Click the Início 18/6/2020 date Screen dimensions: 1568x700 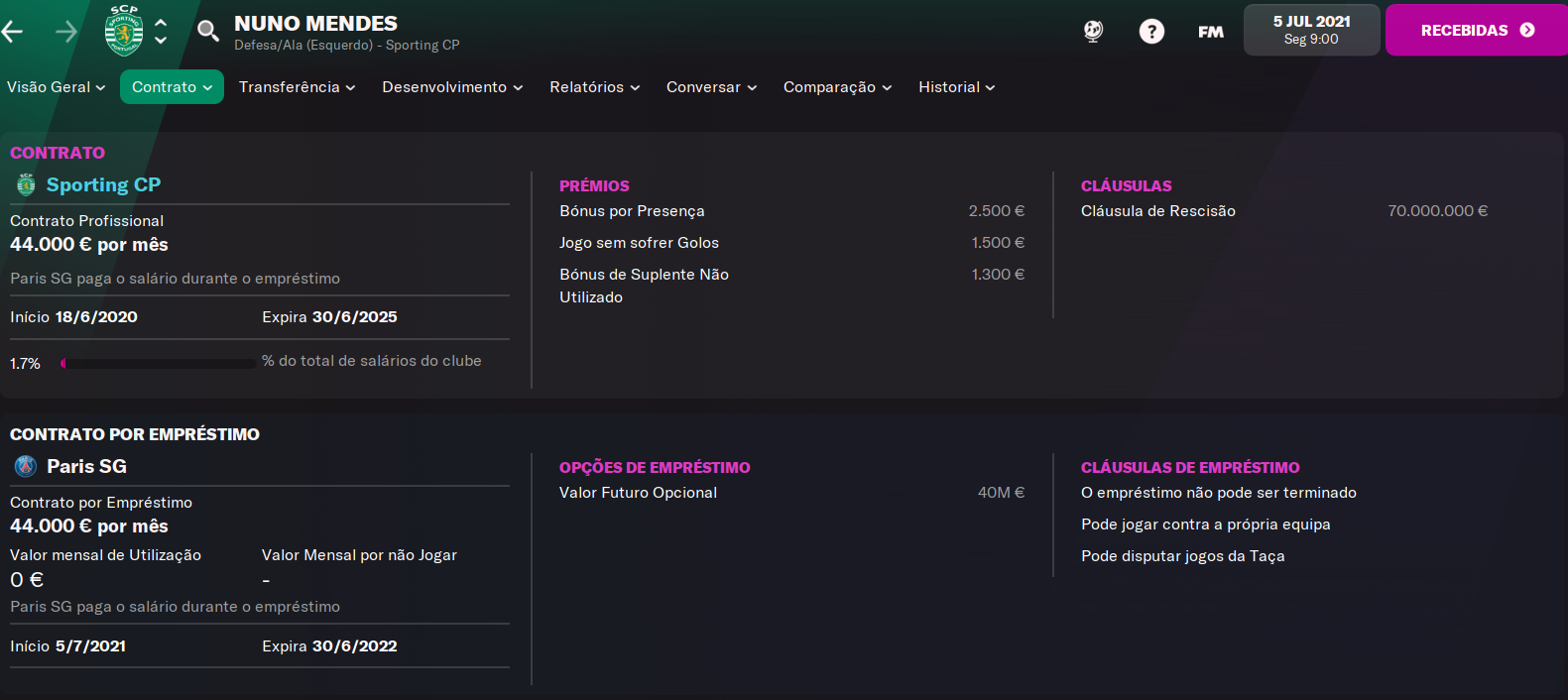coord(73,317)
